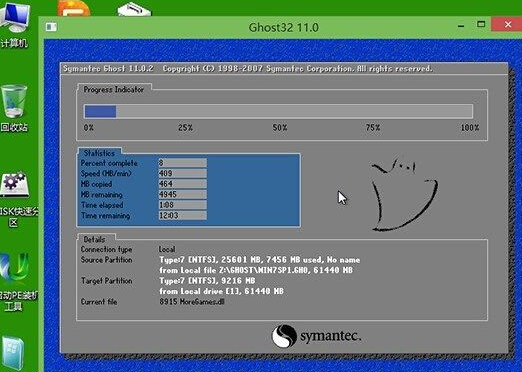This screenshot has height=372, width=522.
Task: Click the blue progress indicator bar
Action: [278, 111]
